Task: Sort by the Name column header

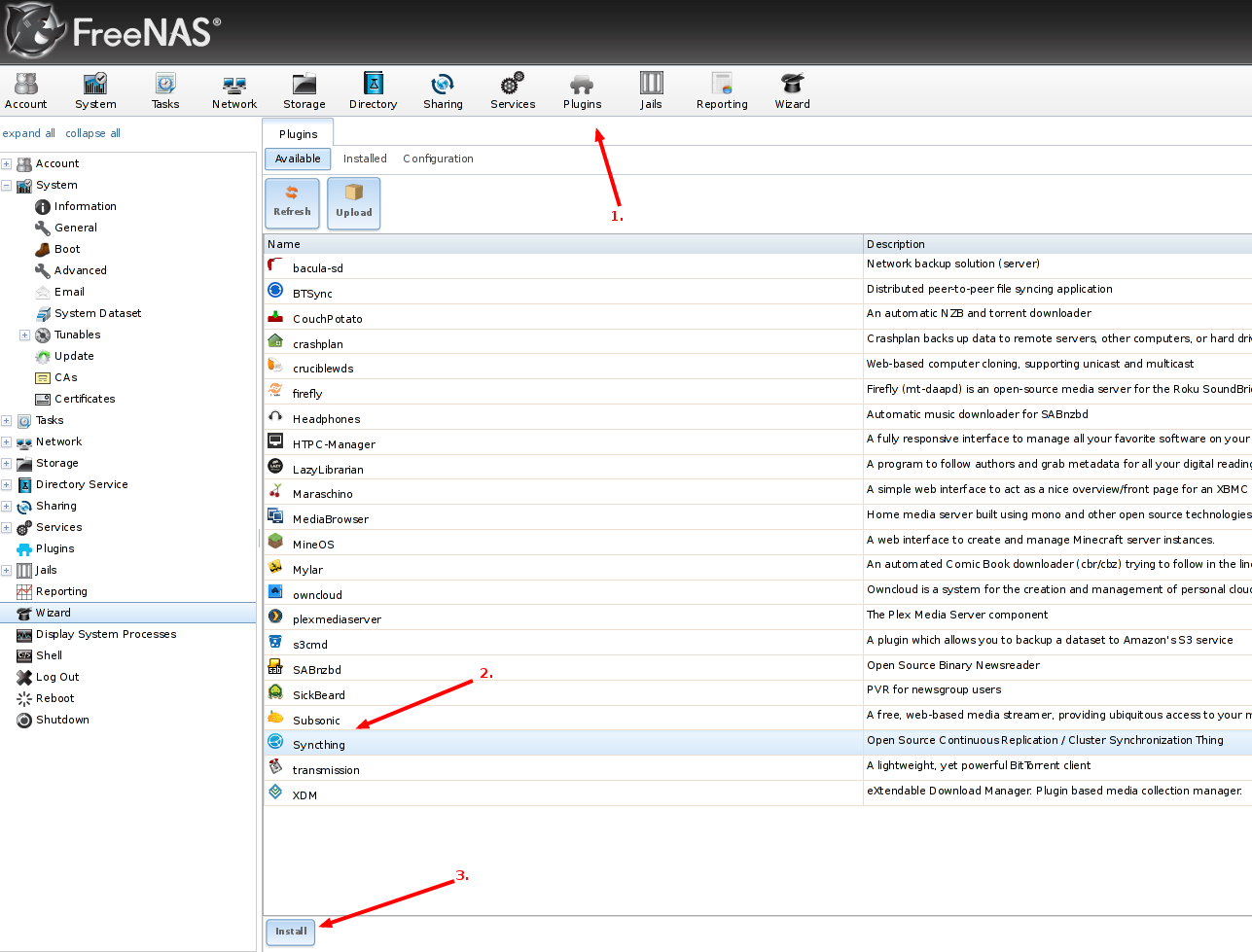Action: point(563,244)
